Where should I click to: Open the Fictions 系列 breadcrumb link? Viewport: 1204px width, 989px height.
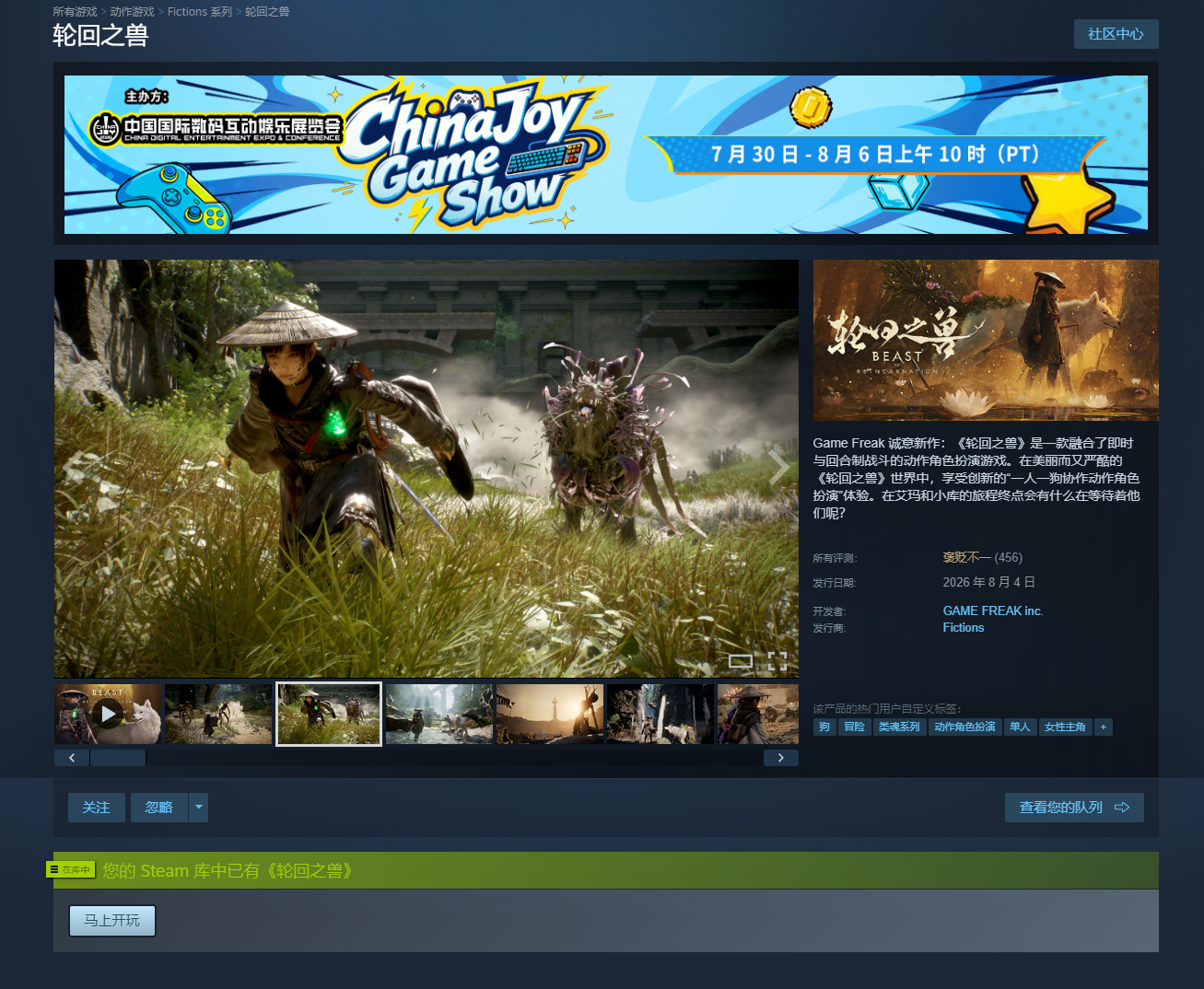click(200, 12)
